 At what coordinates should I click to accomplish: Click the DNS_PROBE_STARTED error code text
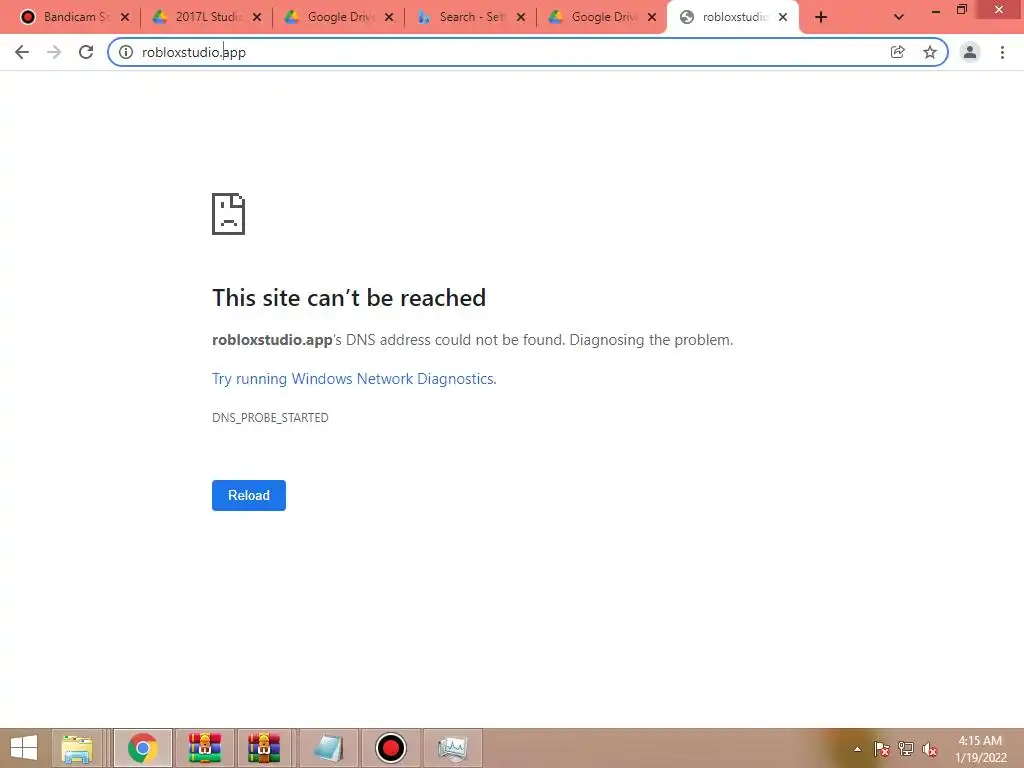(x=270, y=417)
